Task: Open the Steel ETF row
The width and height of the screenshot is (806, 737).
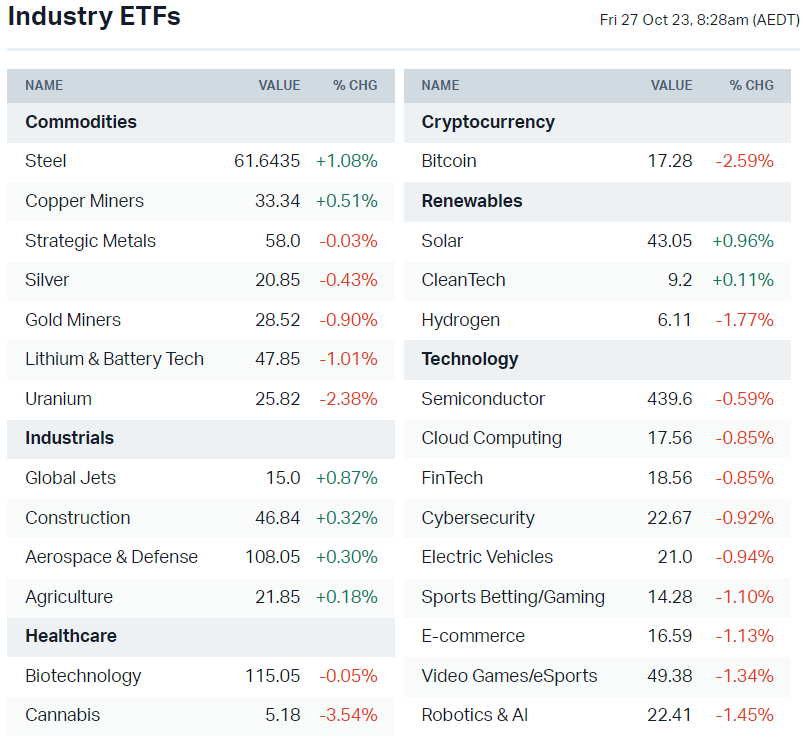Action: point(46,161)
